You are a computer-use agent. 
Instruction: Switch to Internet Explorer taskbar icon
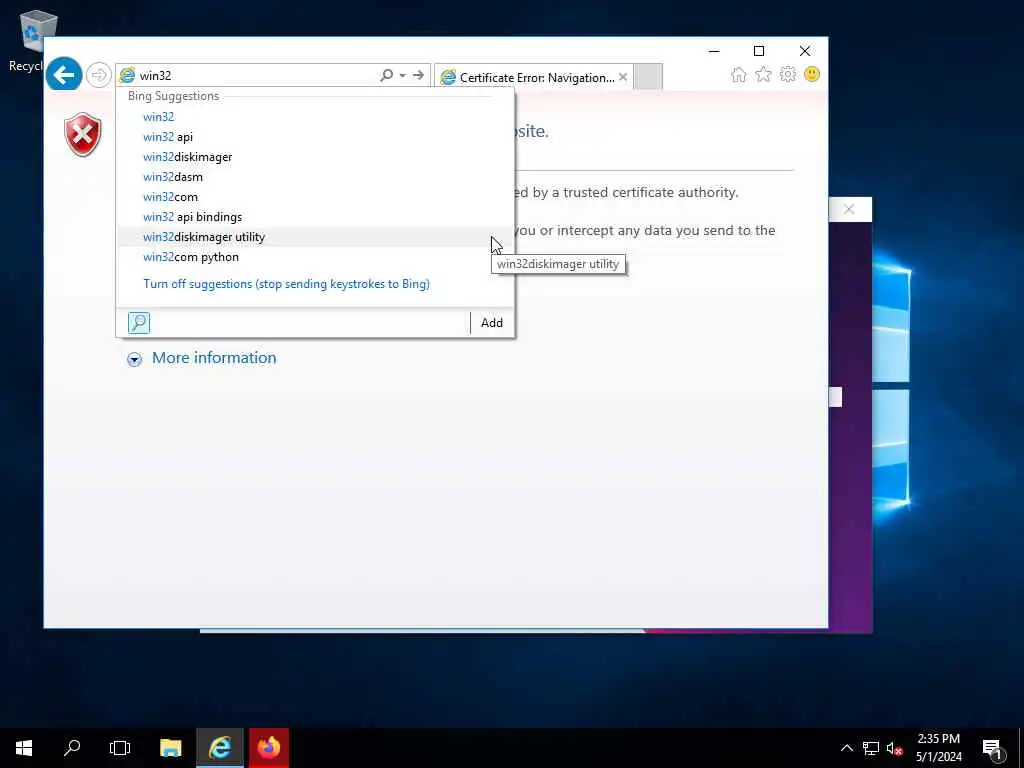(x=220, y=748)
